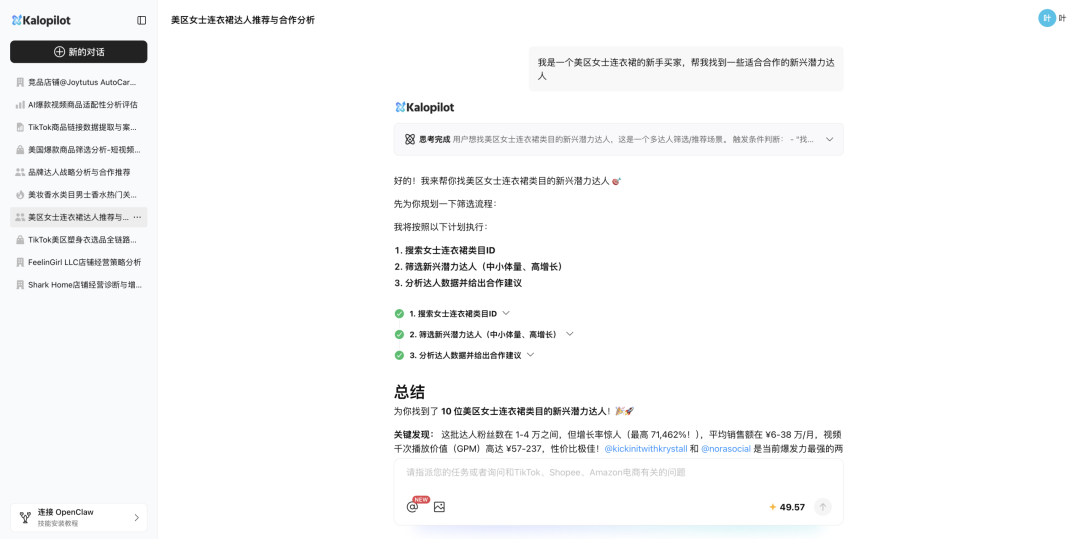This screenshot has height=539, width=1080.
Task: Open the TikTok商品链接数据提取 conversation
Action: click(x=79, y=127)
